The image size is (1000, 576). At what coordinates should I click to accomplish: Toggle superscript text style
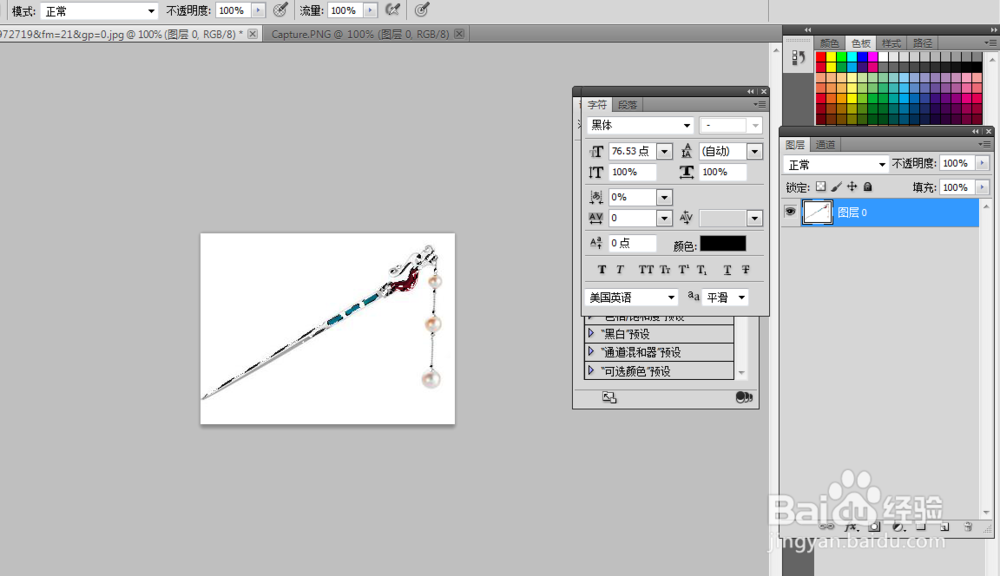tap(683, 270)
